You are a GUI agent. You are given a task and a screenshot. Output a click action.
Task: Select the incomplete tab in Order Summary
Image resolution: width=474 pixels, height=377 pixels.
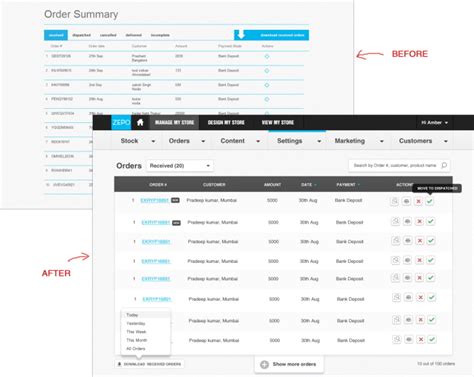[x=160, y=35]
